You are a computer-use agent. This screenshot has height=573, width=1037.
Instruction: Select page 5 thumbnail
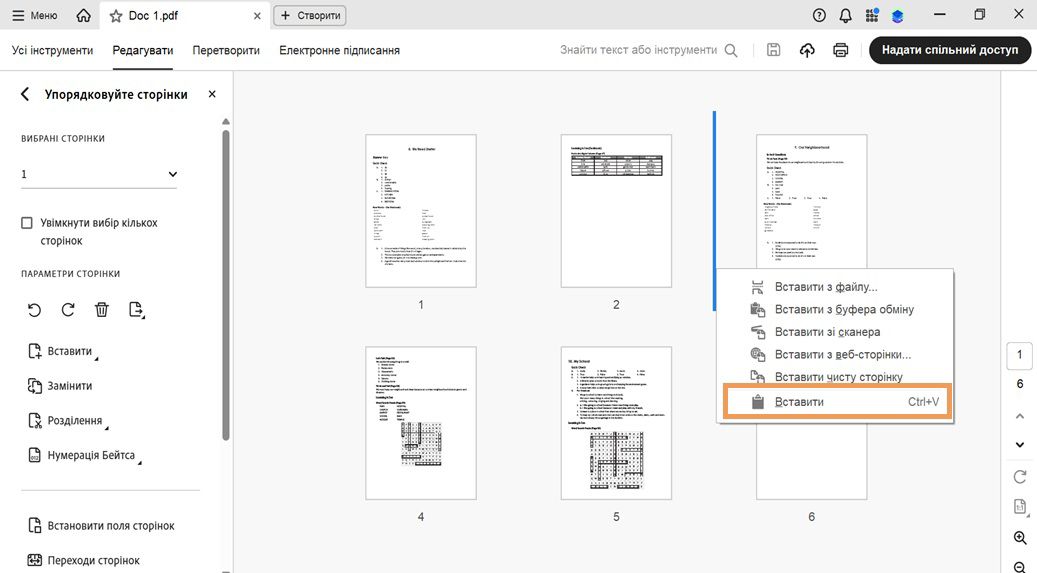[x=616, y=423]
